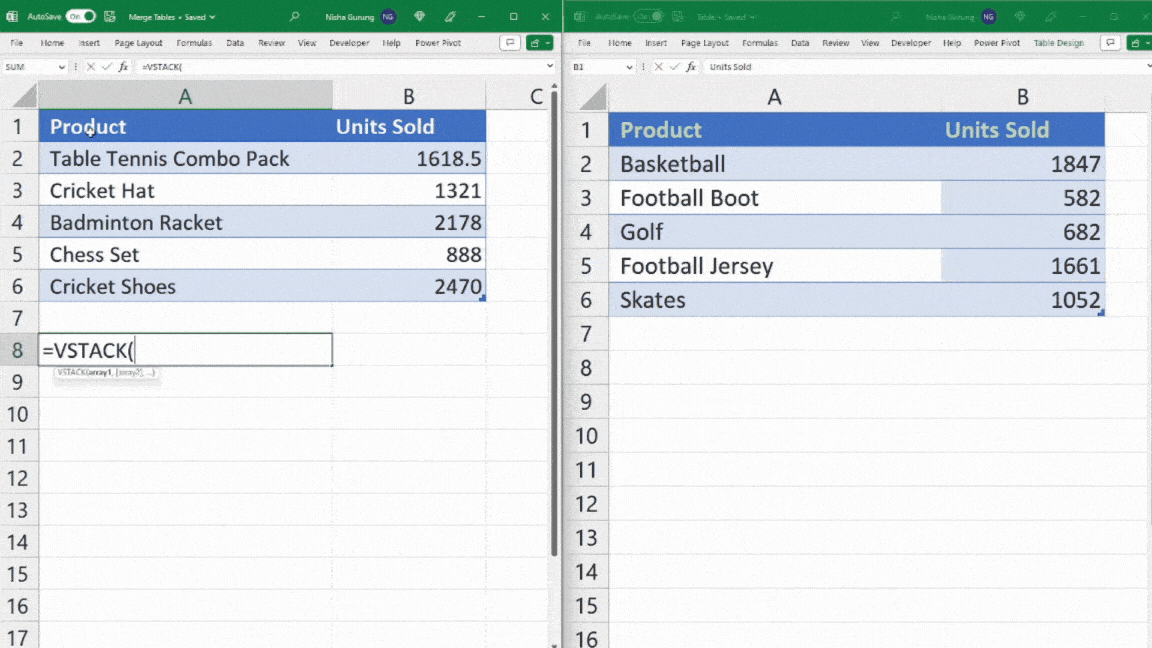Click the NG account avatar icon
Viewport: 1152px width, 648px height.
point(388,16)
